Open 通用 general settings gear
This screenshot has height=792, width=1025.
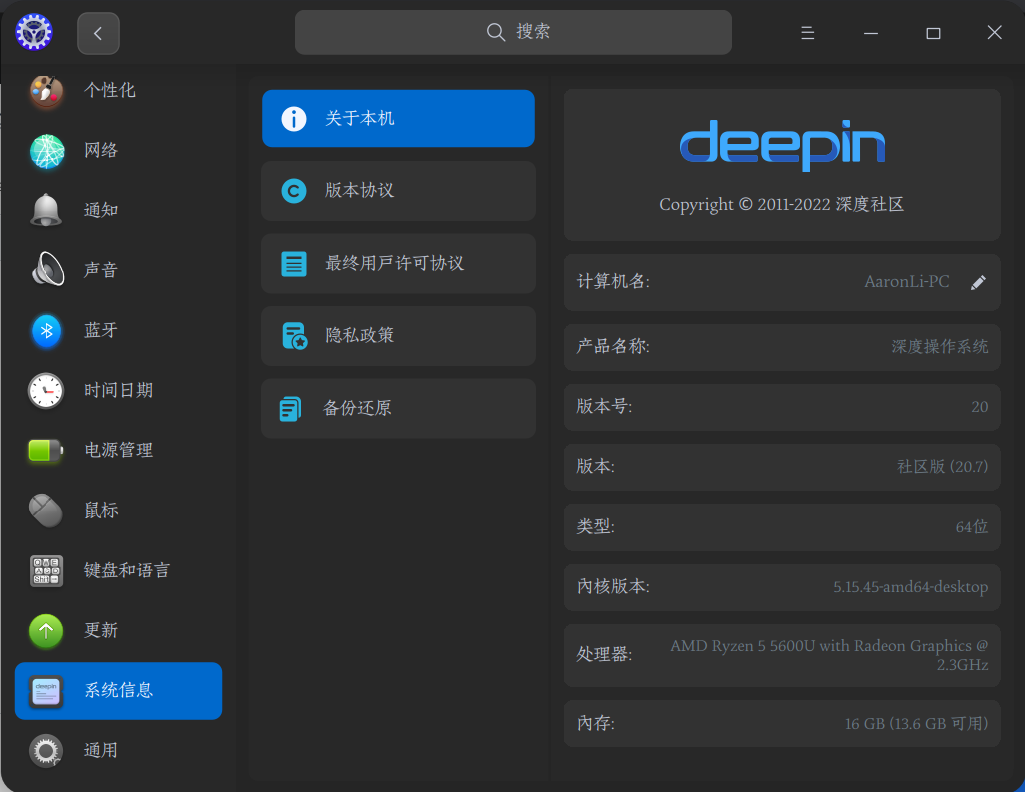click(x=46, y=750)
